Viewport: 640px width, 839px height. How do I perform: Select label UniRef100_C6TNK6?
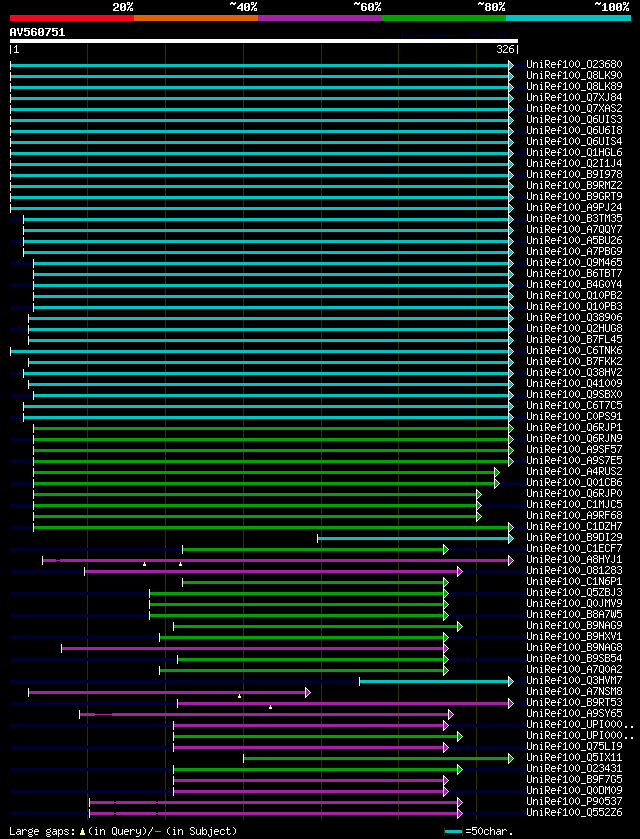pyautogui.click(x=574, y=350)
